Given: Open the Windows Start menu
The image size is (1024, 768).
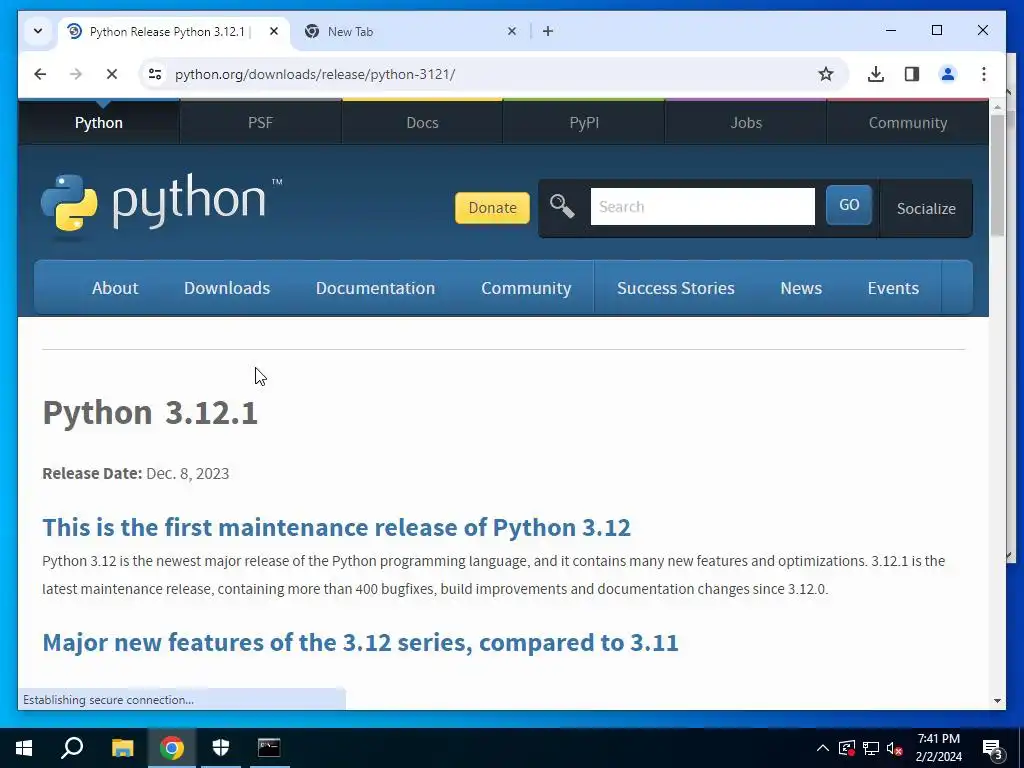Looking at the screenshot, I should [24, 748].
